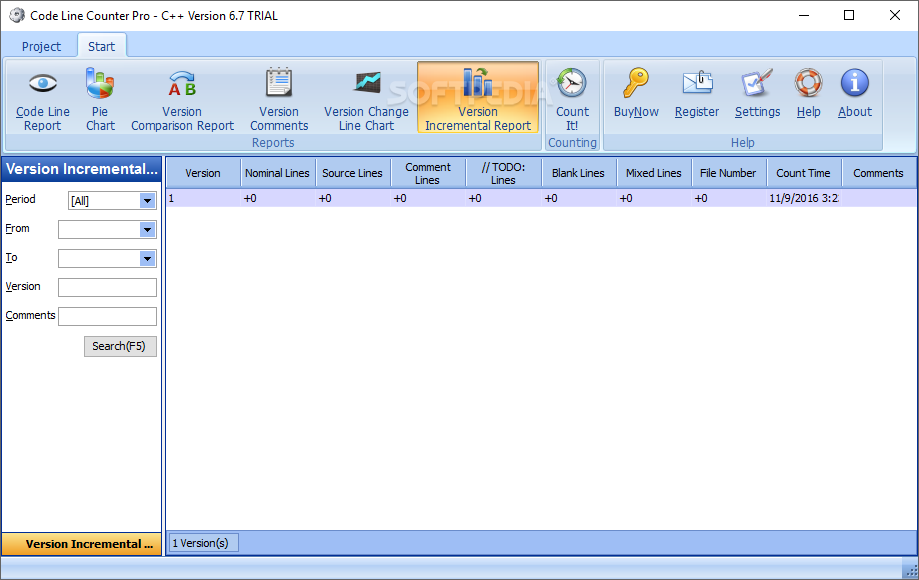Screen dimensions: 919x580
Task: Open Help lifebuoy icon
Action: tap(808, 83)
